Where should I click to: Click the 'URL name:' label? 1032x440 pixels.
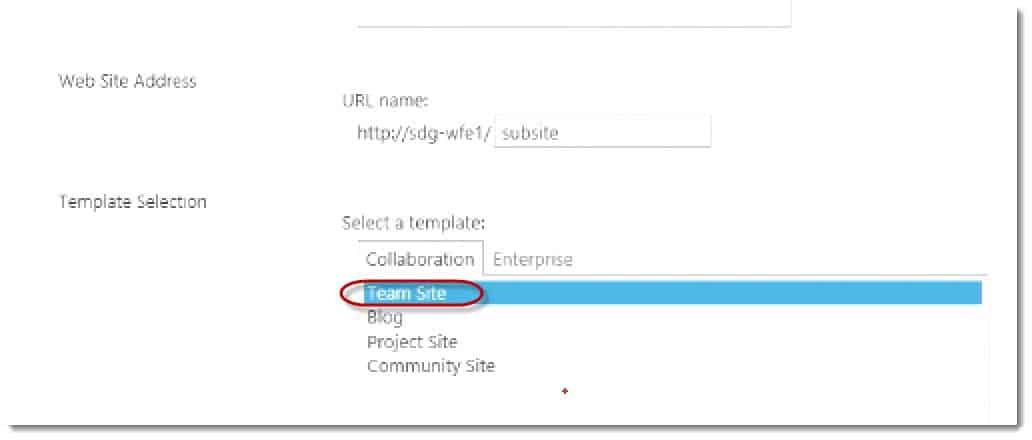pos(385,101)
